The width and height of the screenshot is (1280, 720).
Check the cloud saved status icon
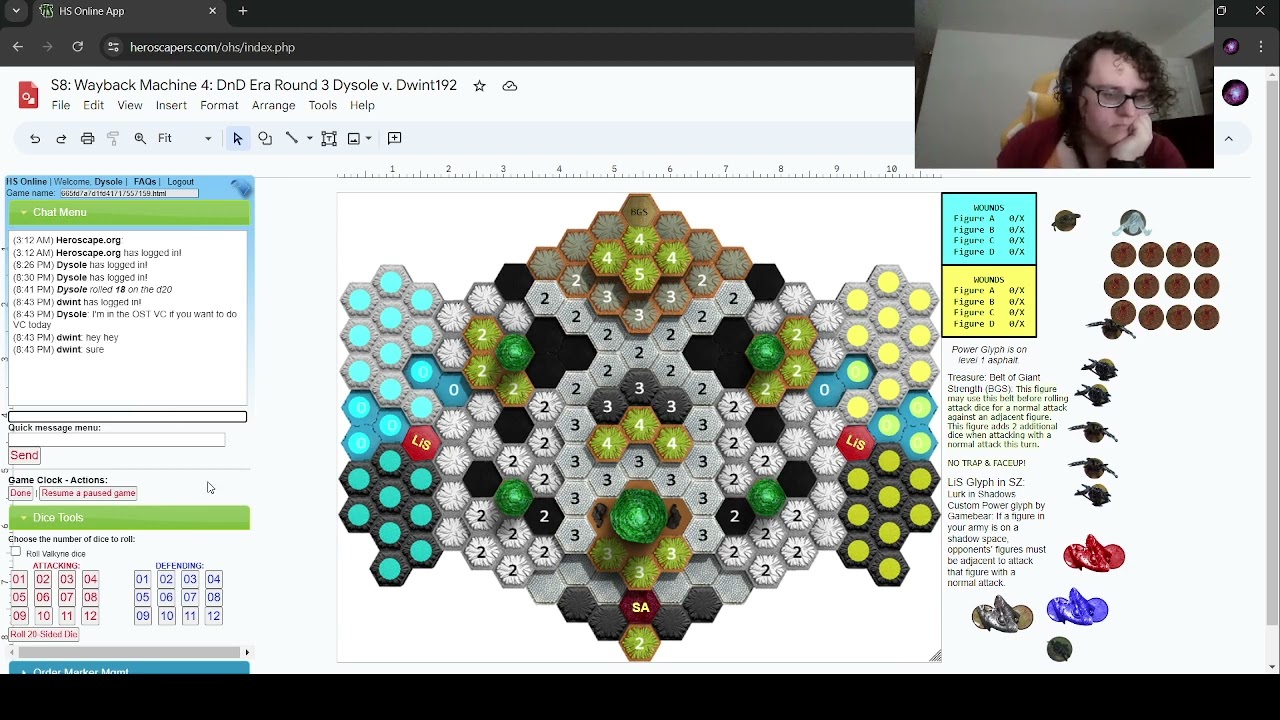pyautogui.click(x=510, y=86)
